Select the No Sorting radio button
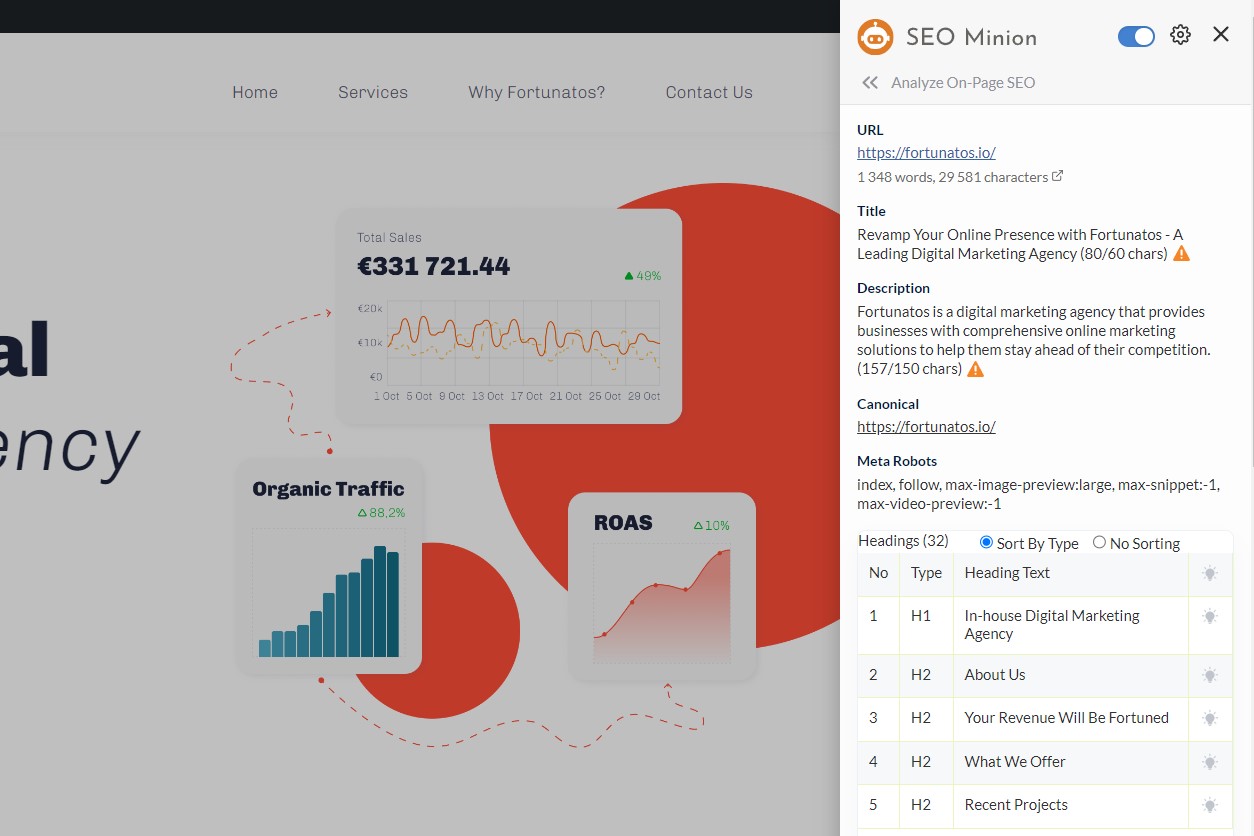Image resolution: width=1254 pixels, height=836 pixels. [1100, 542]
